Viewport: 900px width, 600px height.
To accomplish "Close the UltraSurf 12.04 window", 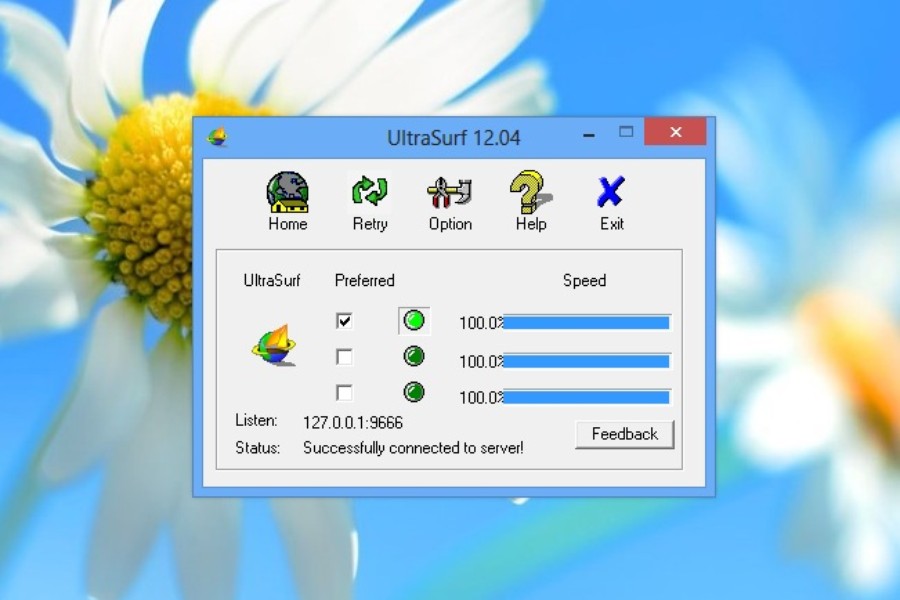I will pyautogui.click(x=675, y=132).
